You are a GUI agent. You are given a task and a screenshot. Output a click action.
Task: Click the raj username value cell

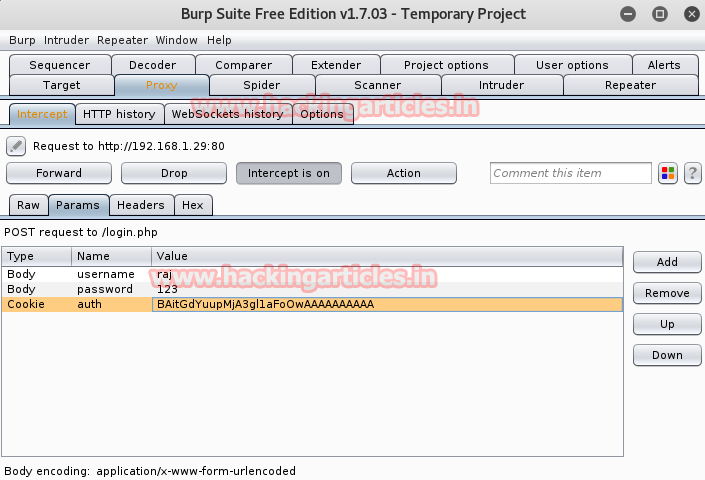click(387, 274)
